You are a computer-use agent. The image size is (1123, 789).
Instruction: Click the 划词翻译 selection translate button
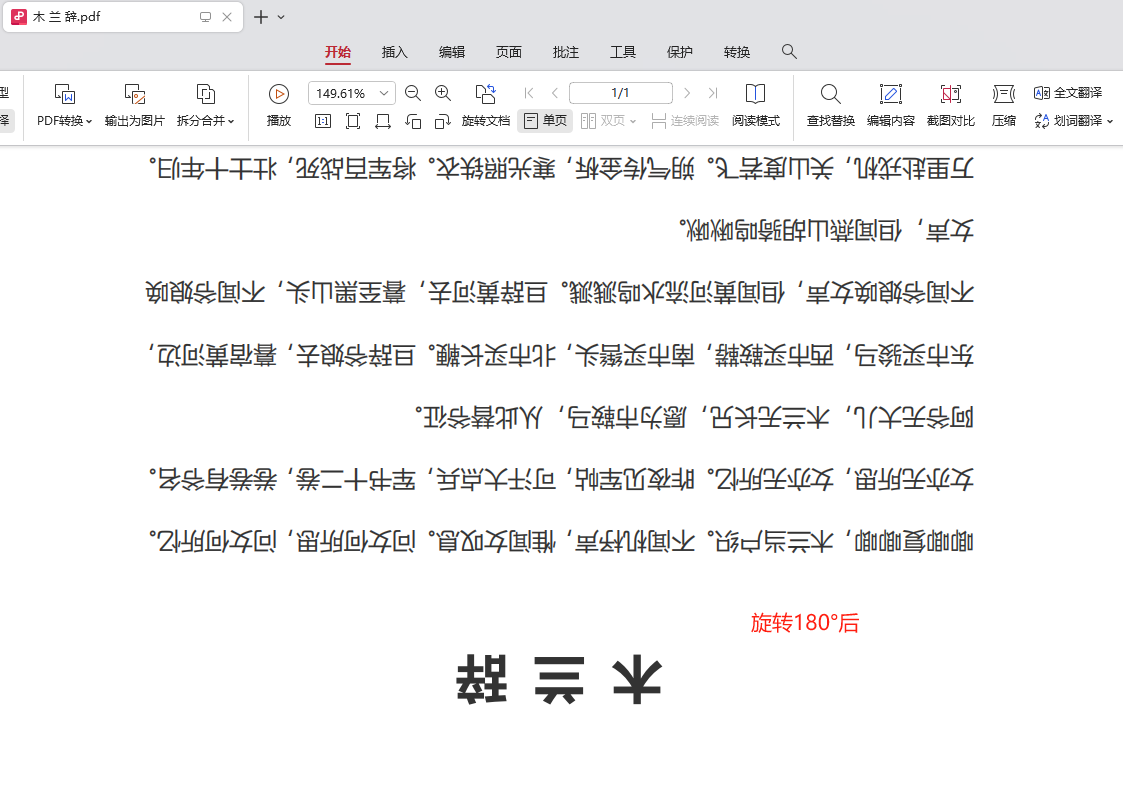[1069, 121]
